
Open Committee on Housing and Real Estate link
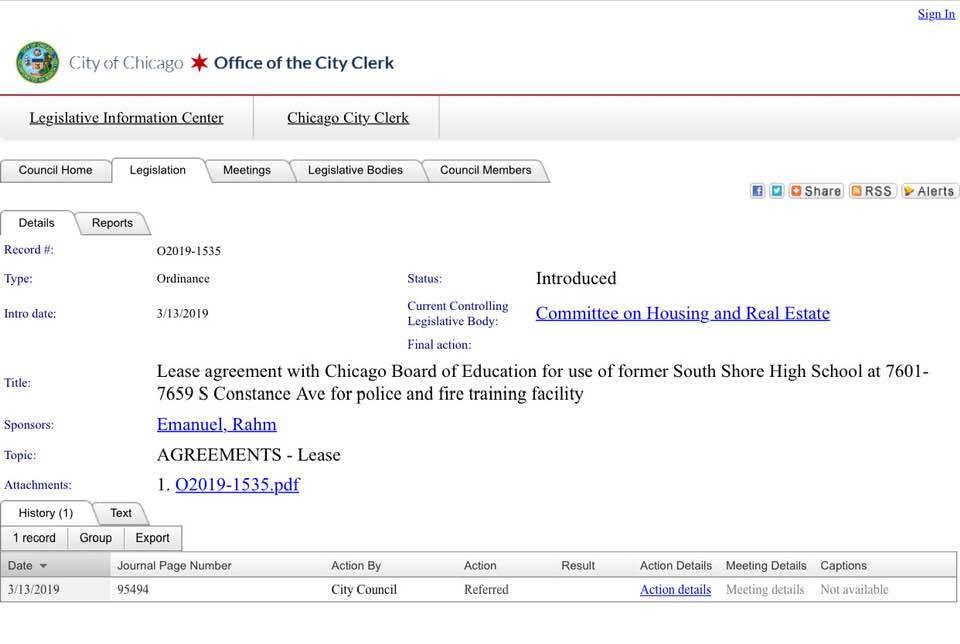[x=683, y=313]
